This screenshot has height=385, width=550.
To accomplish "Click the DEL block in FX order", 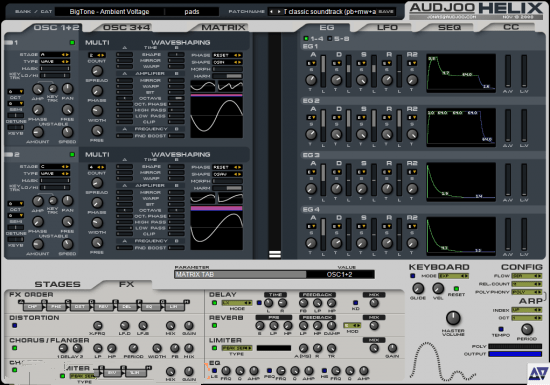I will point(127,306).
